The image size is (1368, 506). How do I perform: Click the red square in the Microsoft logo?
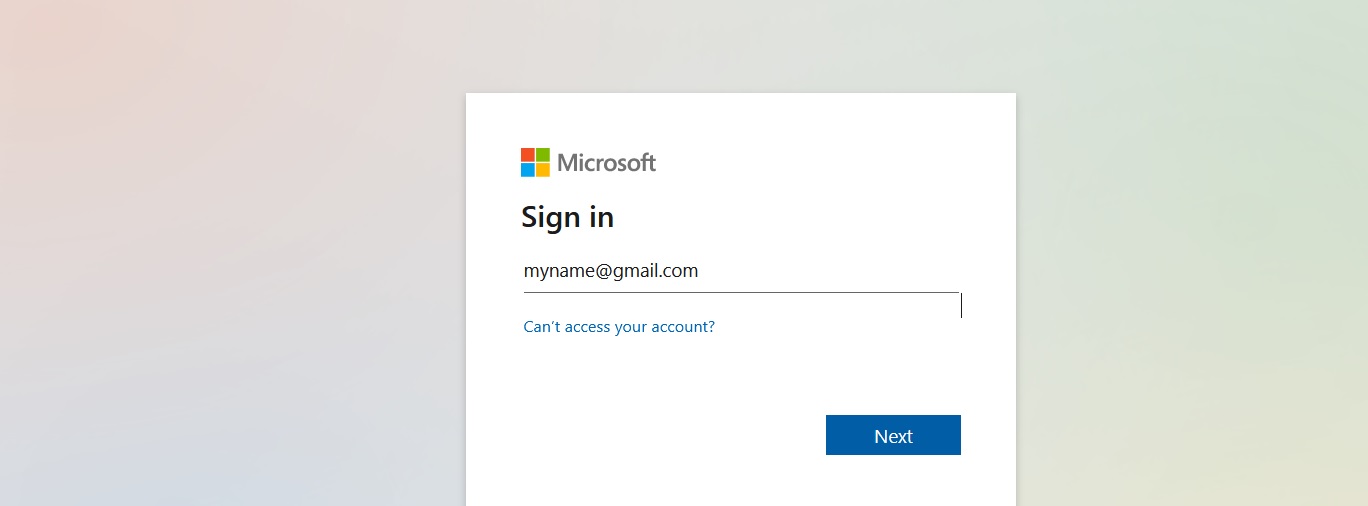click(x=528, y=155)
